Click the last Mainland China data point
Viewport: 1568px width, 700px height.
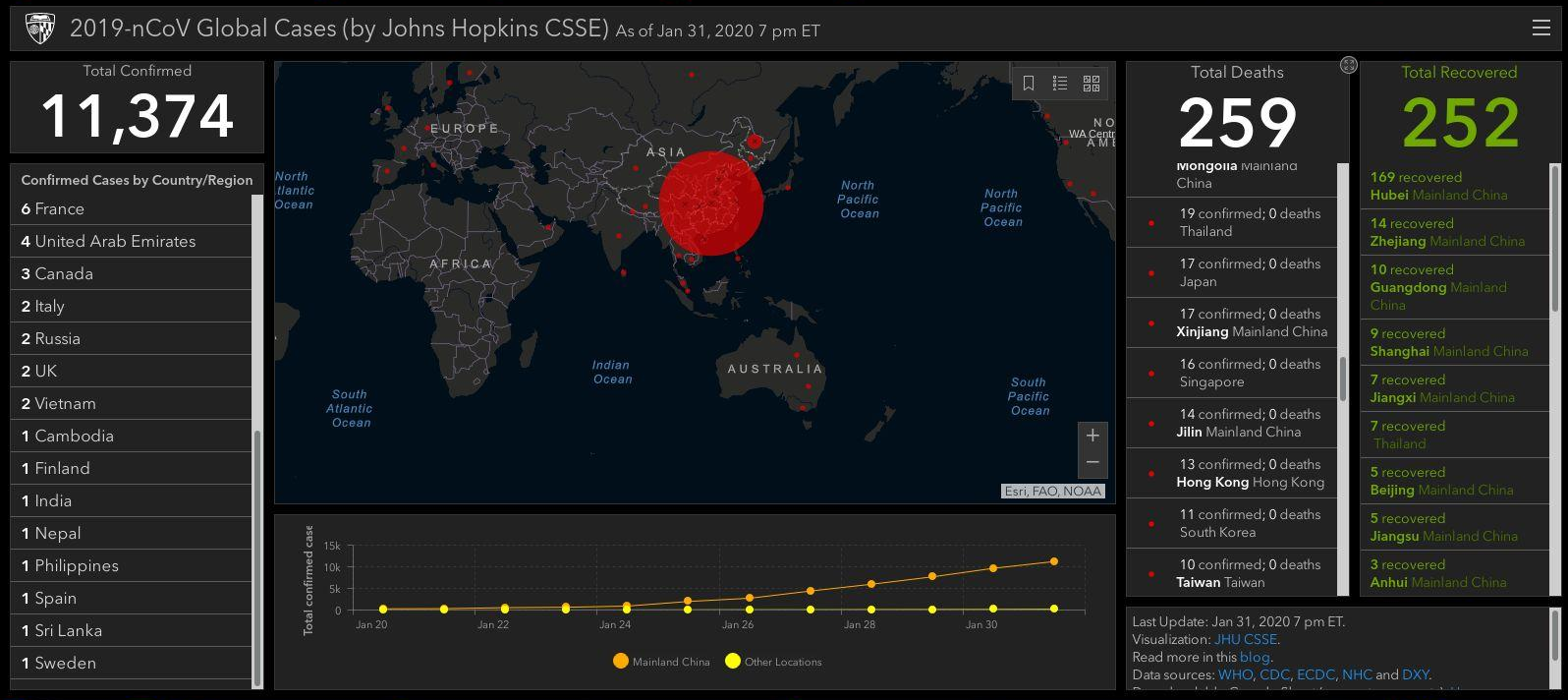click(1054, 561)
